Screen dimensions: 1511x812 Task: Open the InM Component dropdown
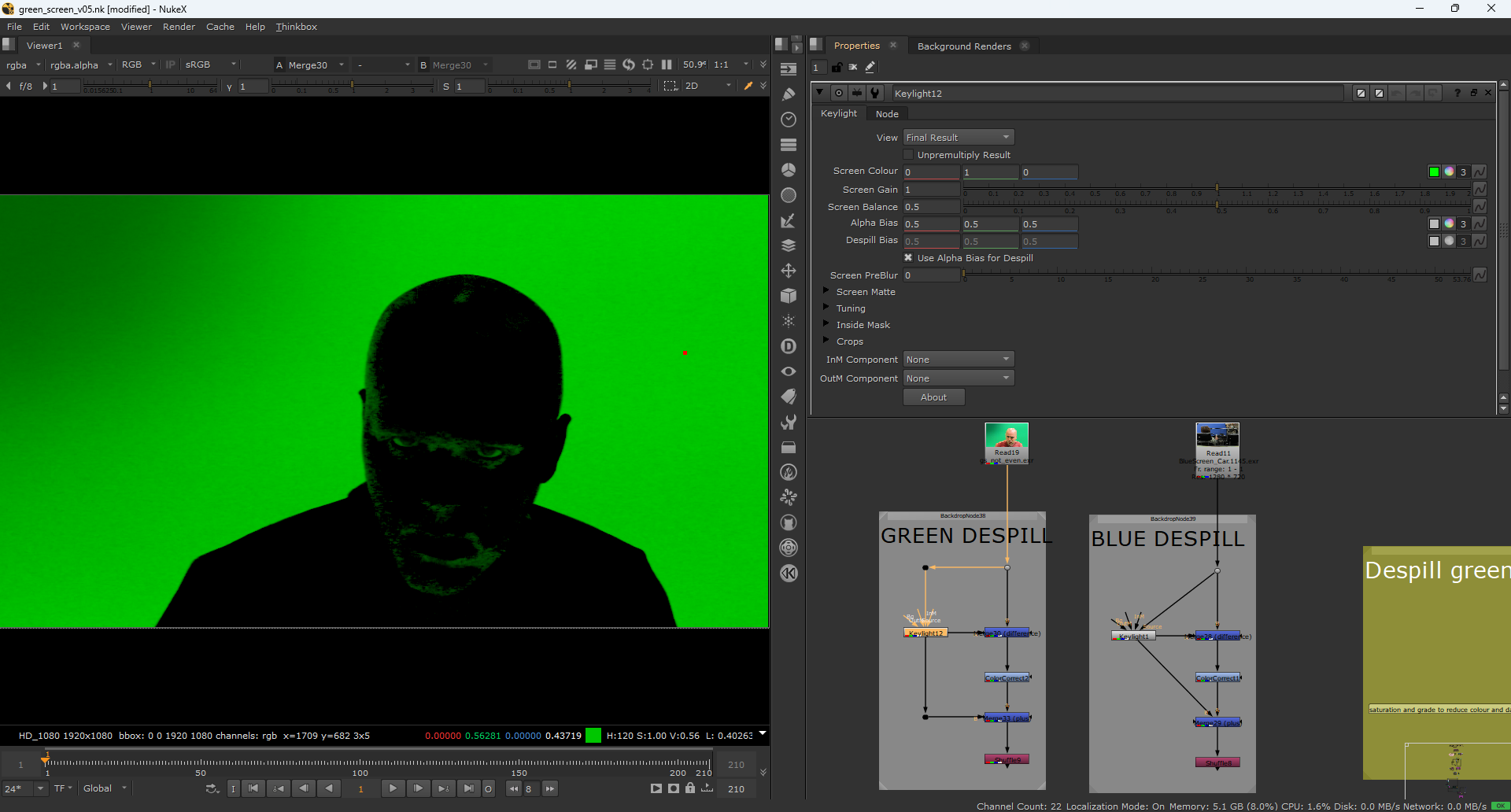coord(958,360)
